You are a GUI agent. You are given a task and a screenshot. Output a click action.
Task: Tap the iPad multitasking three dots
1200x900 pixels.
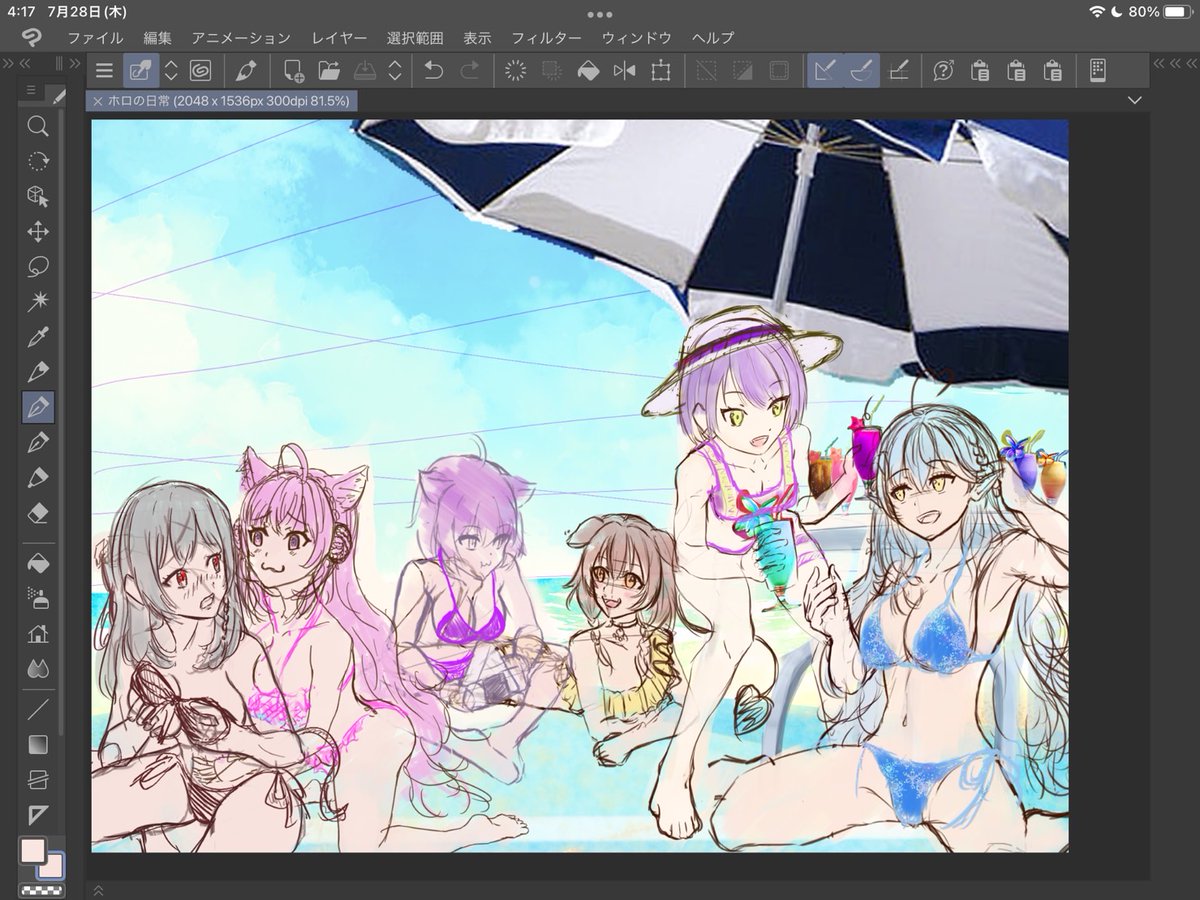600,14
